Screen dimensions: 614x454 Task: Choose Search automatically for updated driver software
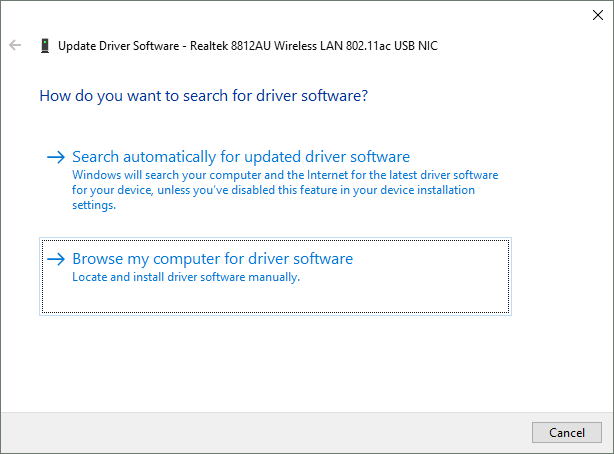click(x=241, y=157)
